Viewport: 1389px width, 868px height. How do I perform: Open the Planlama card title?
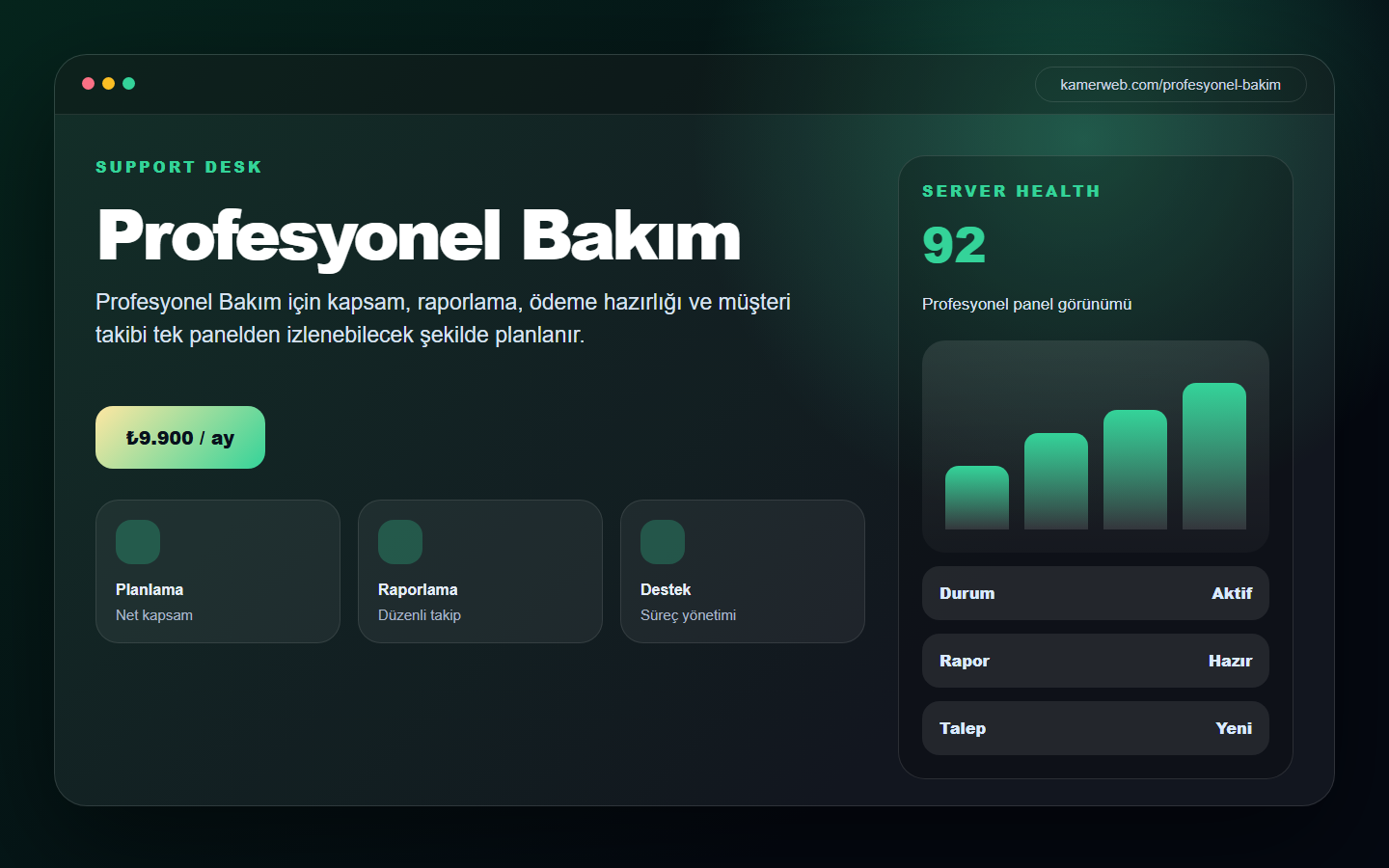coord(150,589)
